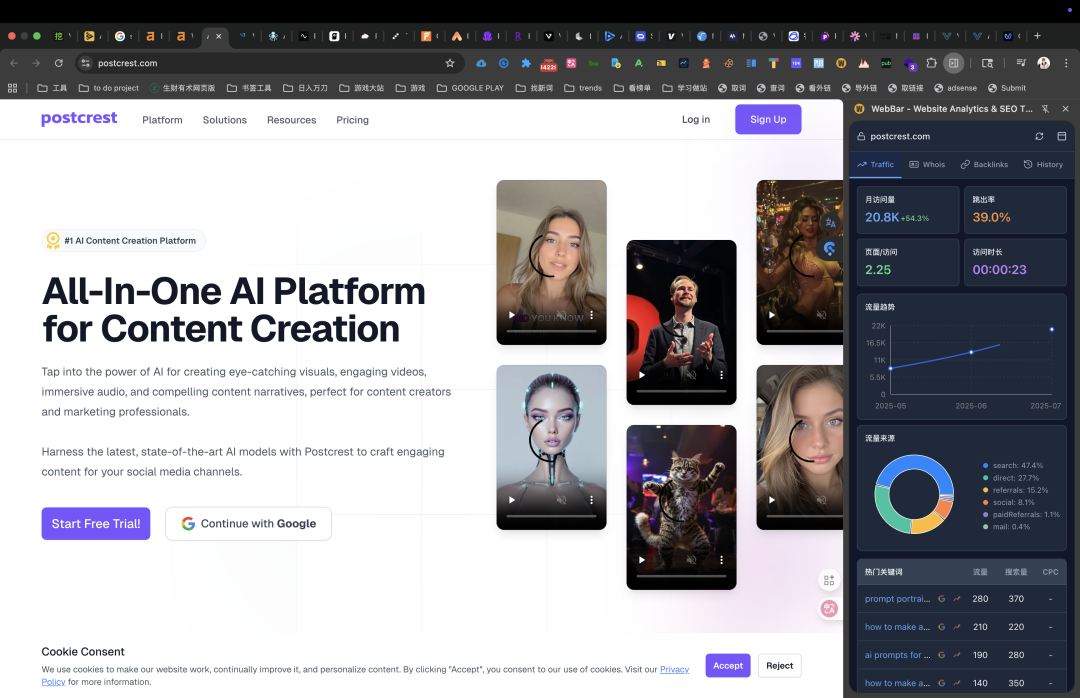Continue with Google sign-in
The image size is (1080, 698).
coord(248,524)
